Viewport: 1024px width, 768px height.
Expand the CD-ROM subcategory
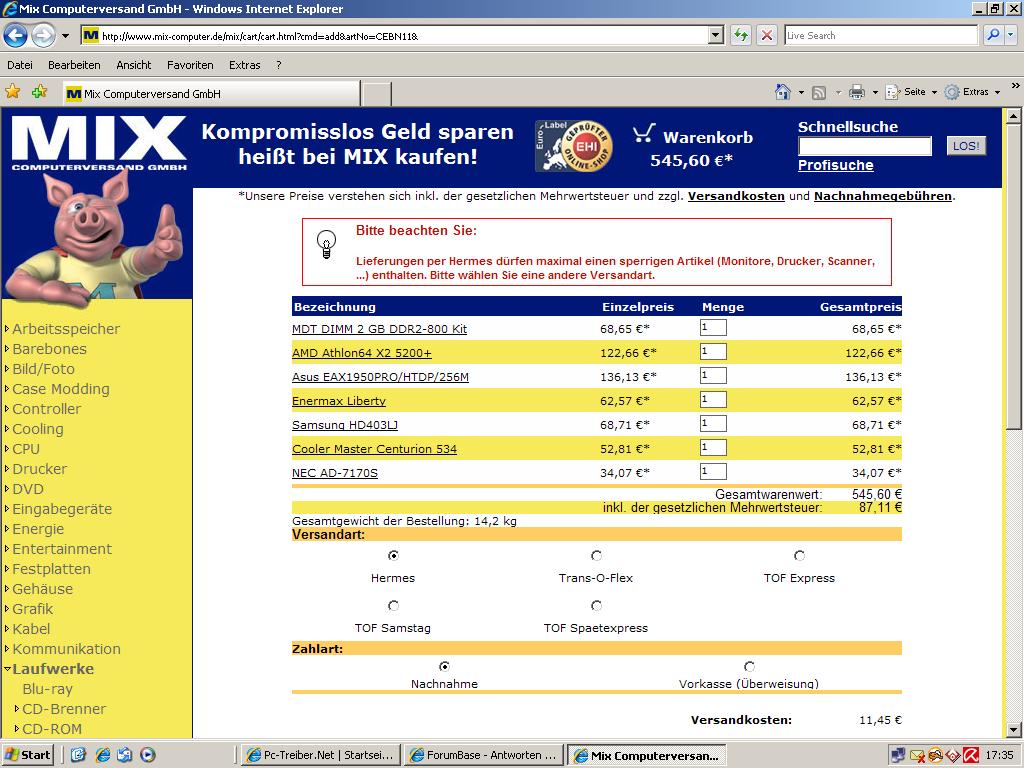(x=17, y=729)
